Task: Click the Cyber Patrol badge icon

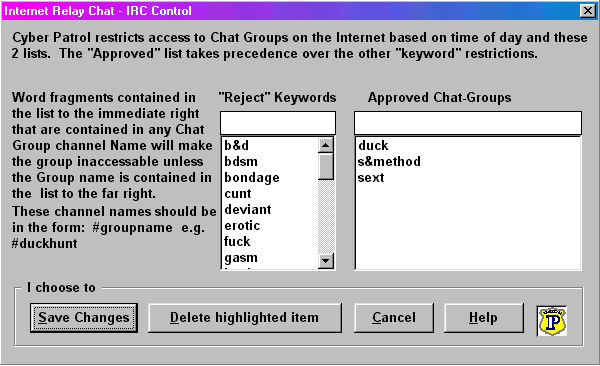Action: [552, 321]
